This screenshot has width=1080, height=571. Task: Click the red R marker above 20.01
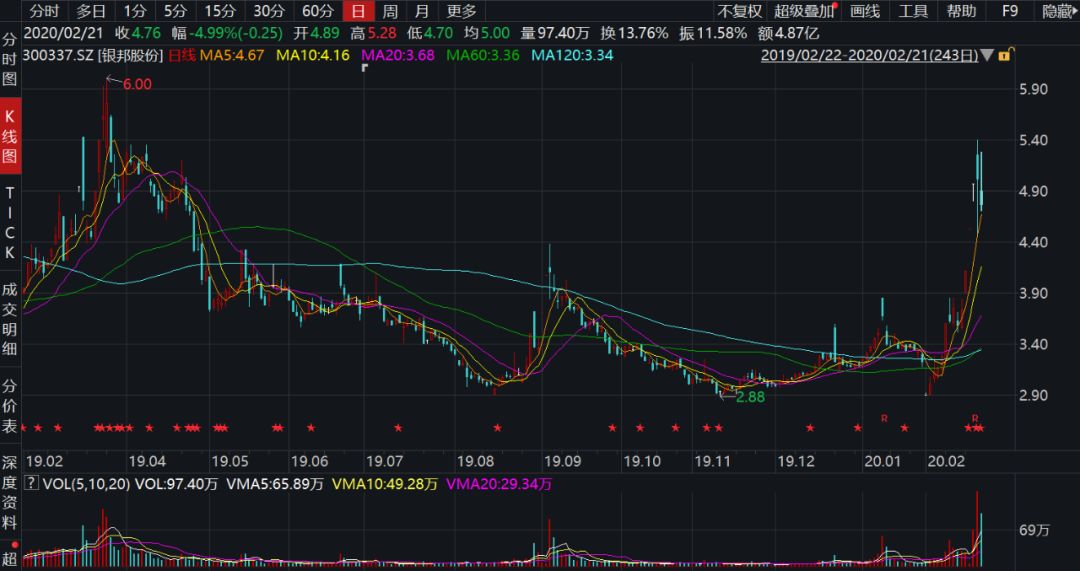pyautogui.click(x=884, y=416)
